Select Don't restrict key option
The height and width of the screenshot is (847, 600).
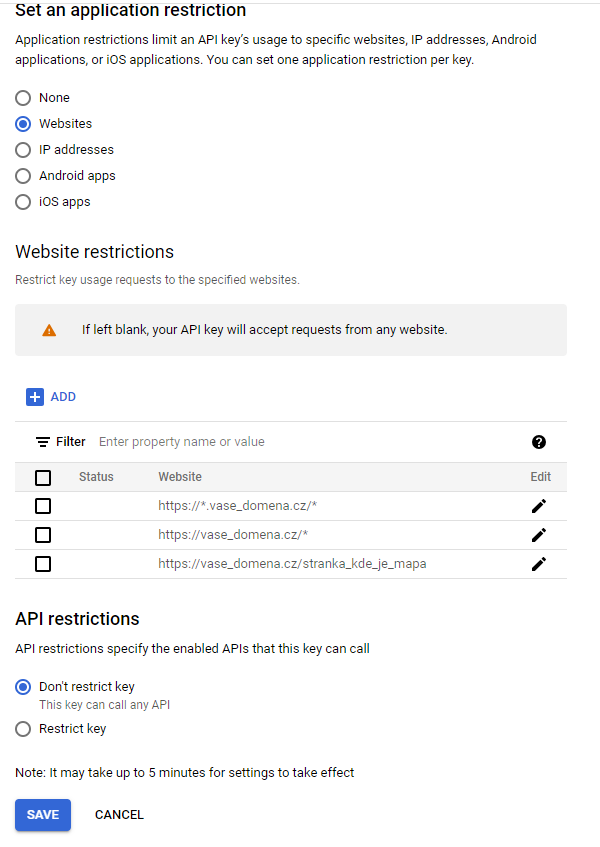pyautogui.click(x=23, y=687)
